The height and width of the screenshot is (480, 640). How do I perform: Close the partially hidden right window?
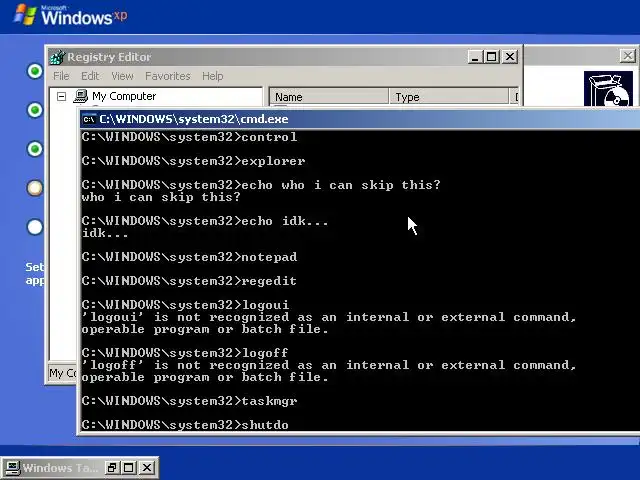coord(628,56)
